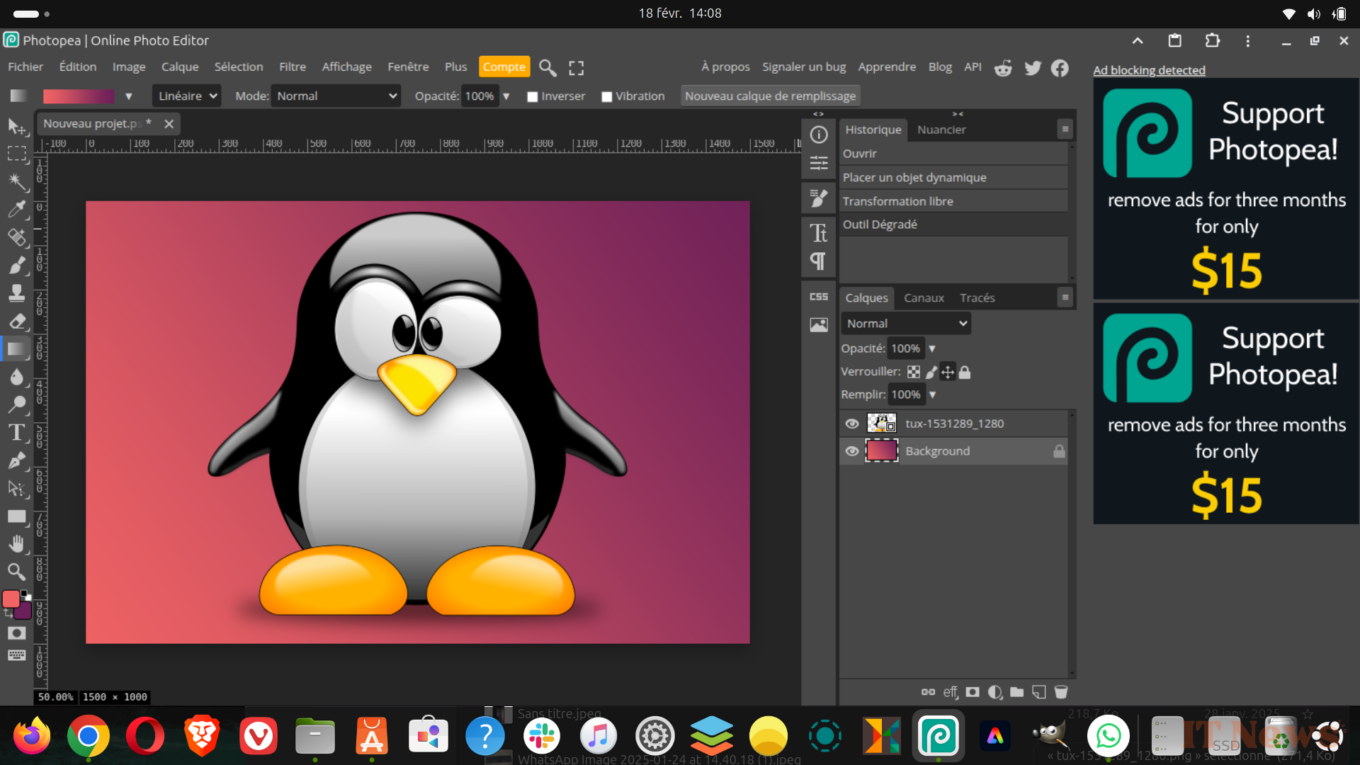The image size is (1360, 765).
Task: Toggle Quick Mask mode icon
Action: tap(17, 633)
